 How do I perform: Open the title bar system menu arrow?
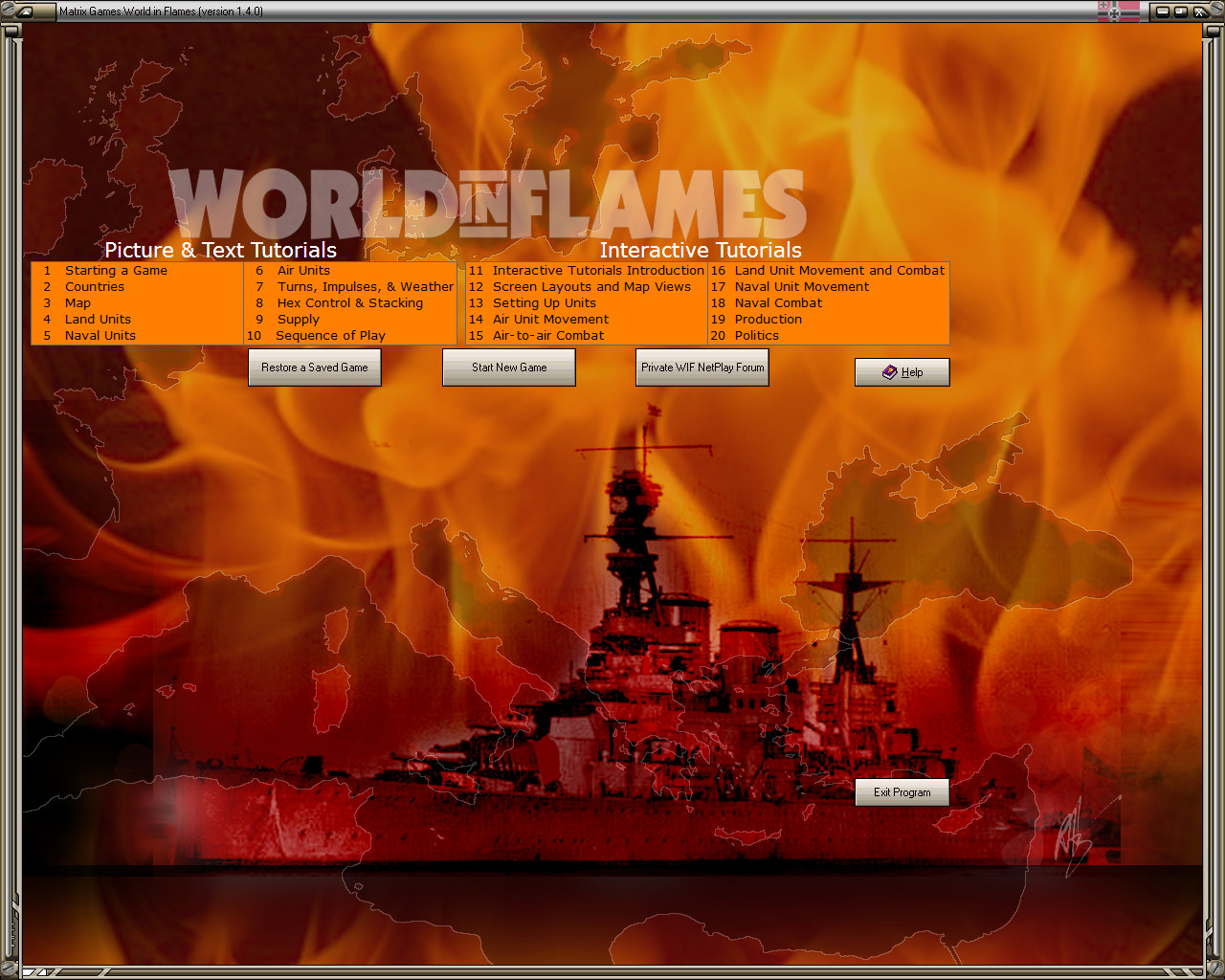click(25, 11)
